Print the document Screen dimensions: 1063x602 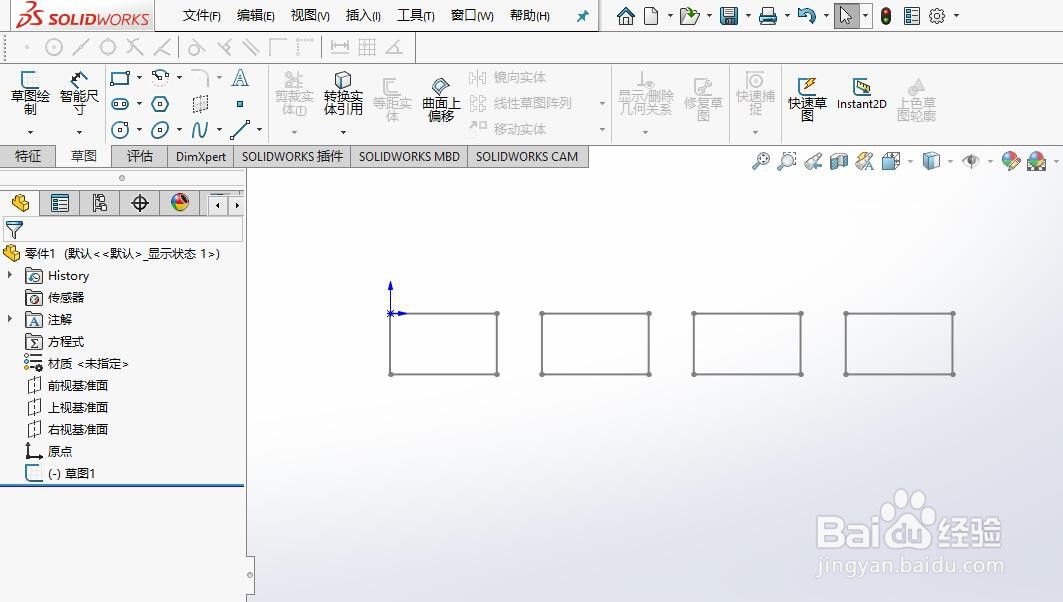(x=767, y=16)
